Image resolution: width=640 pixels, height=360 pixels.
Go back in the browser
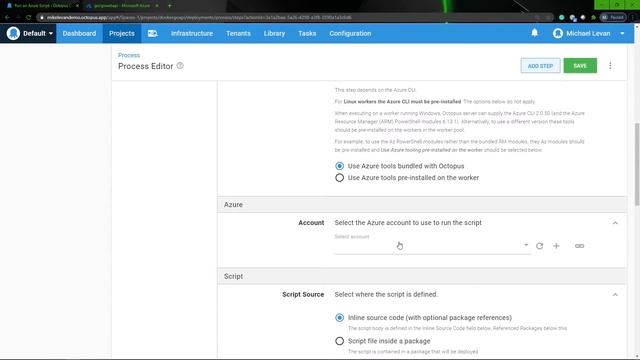pos(7,18)
